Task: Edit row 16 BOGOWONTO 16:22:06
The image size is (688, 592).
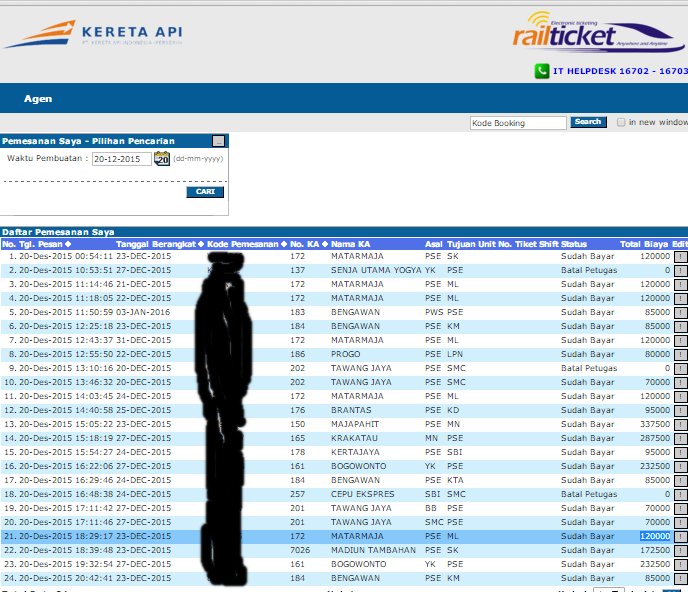Action: [680, 467]
